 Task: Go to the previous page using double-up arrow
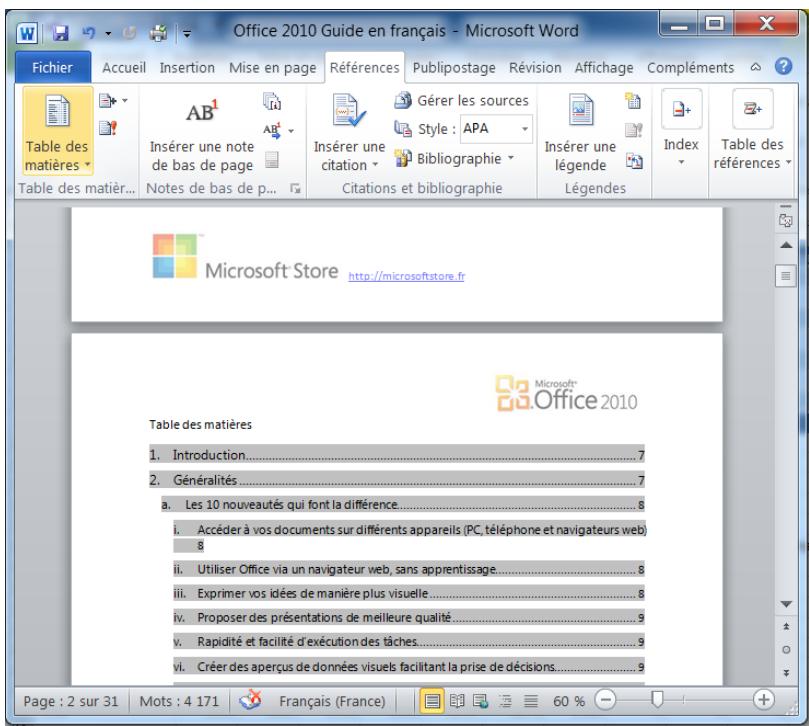(786, 626)
